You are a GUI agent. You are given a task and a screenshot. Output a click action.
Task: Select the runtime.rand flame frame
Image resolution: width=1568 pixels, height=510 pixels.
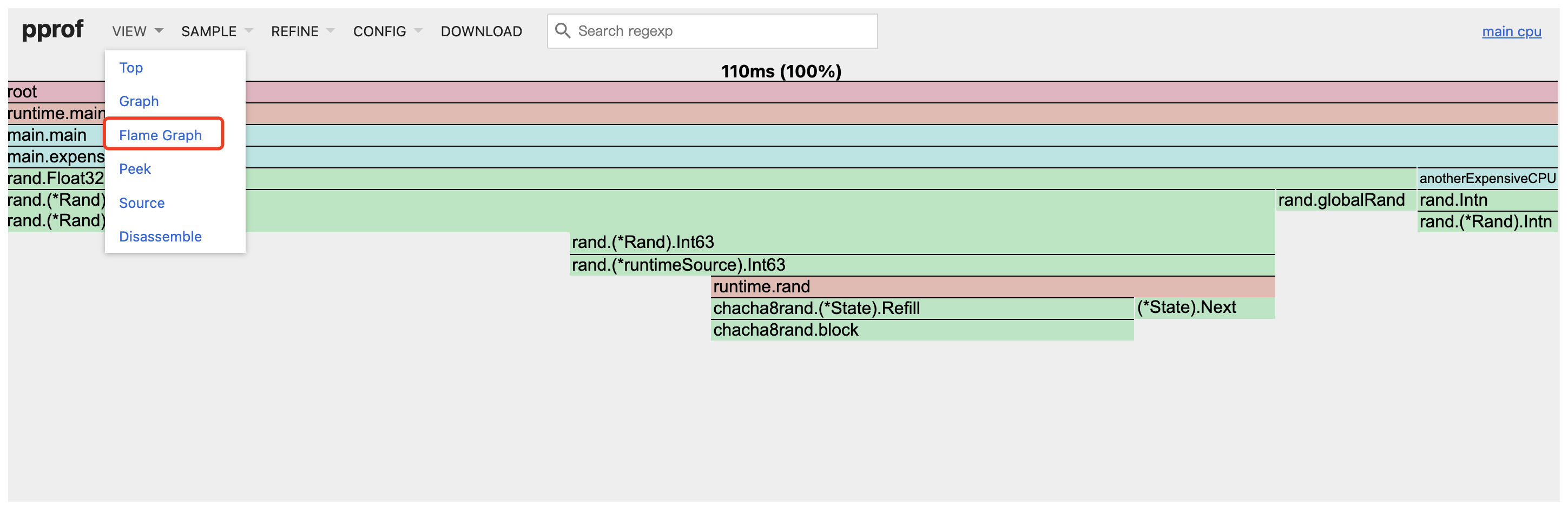[x=992, y=286]
